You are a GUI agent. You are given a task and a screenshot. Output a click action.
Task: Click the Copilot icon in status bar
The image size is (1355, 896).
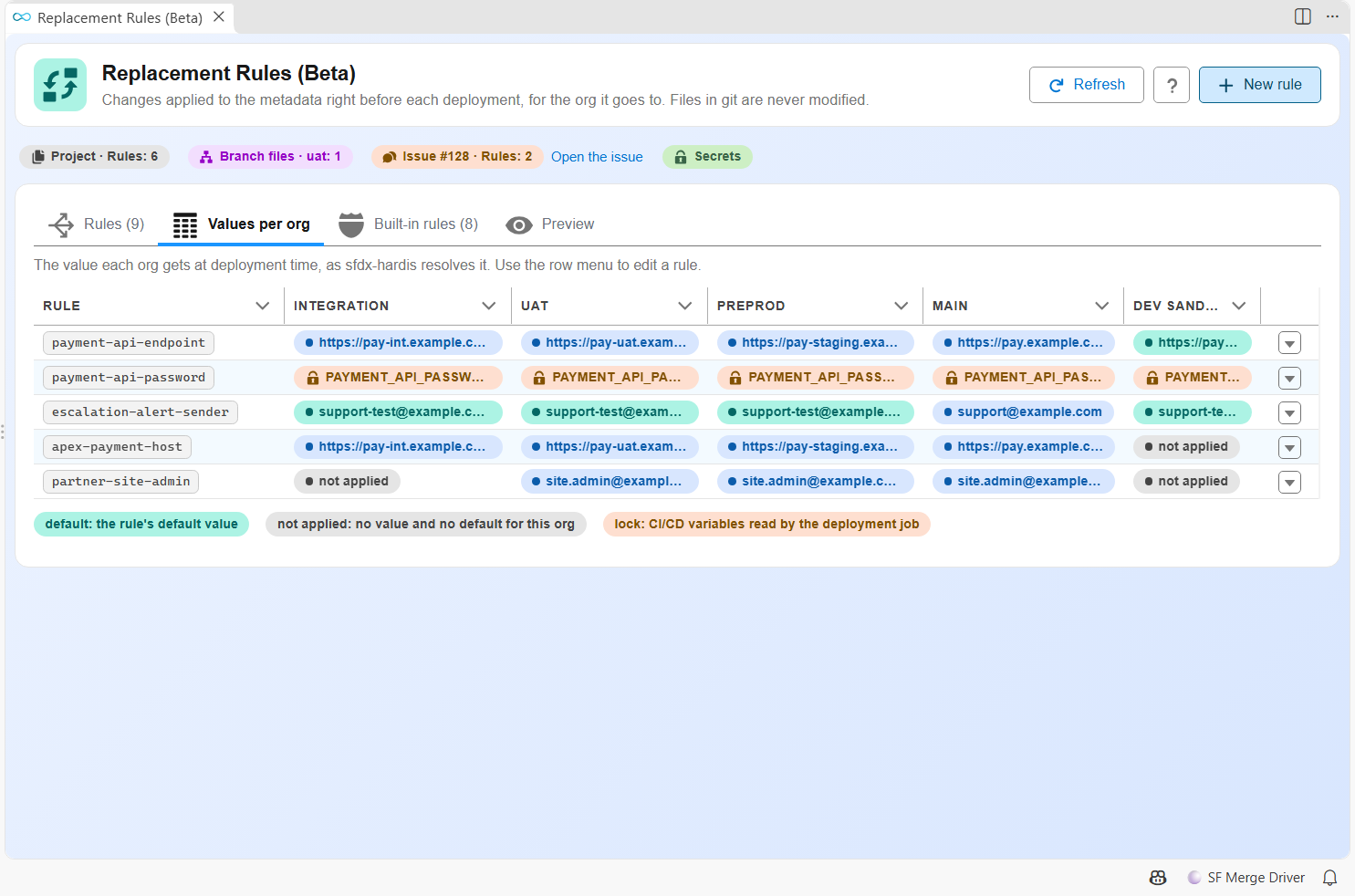click(x=1158, y=878)
